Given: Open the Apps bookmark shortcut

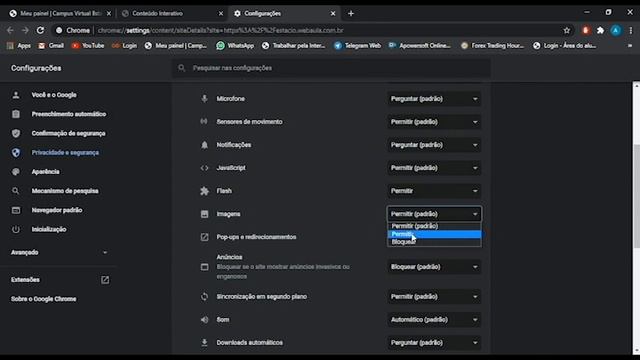Looking at the screenshot, I should point(19,46).
